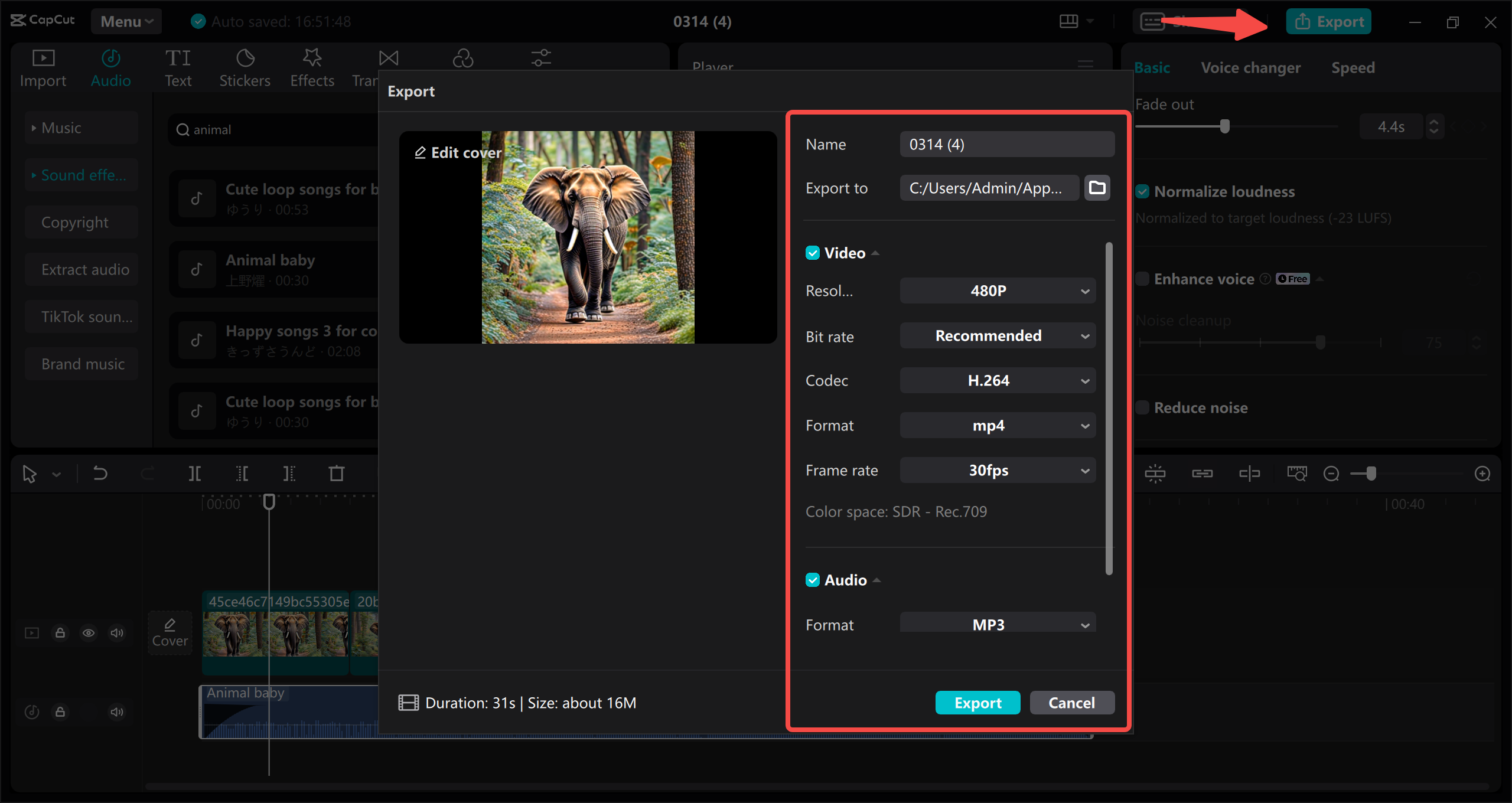This screenshot has height=803, width=1512.
Task: Click the Export button in the dialog
Action: point(977,703)
